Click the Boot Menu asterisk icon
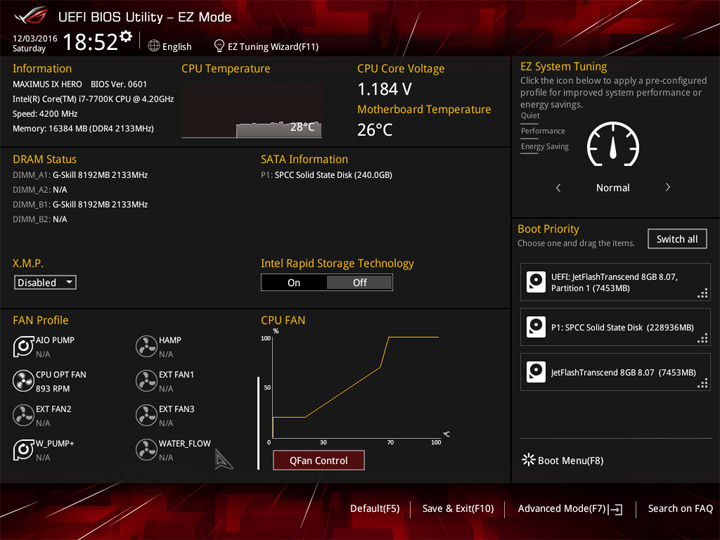Image resolution: width=720 pixels, height=540 pixels. point(529,460)
